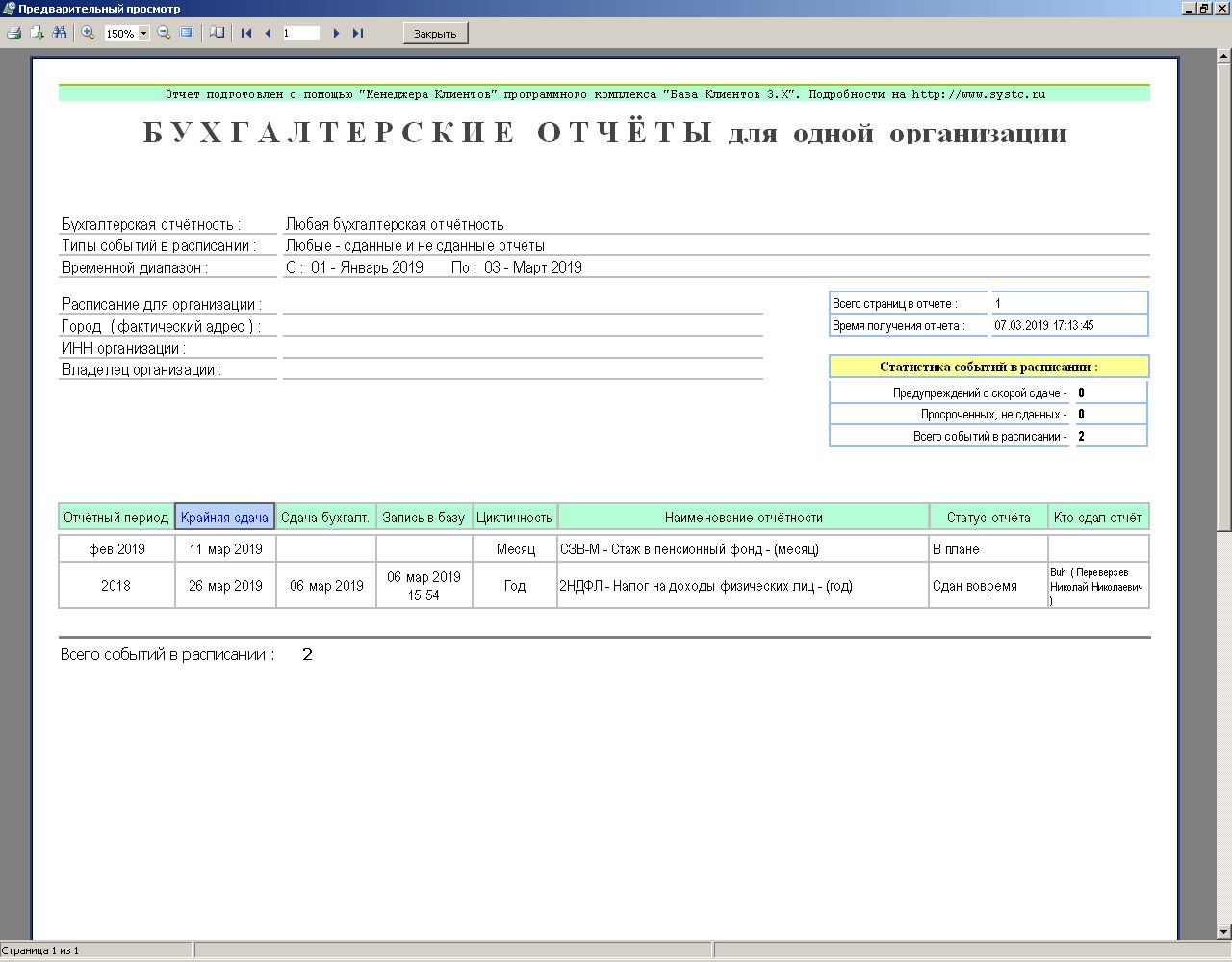Select the Наименование отчётности column header
1232x962 pixels.
tap(743, 518)
